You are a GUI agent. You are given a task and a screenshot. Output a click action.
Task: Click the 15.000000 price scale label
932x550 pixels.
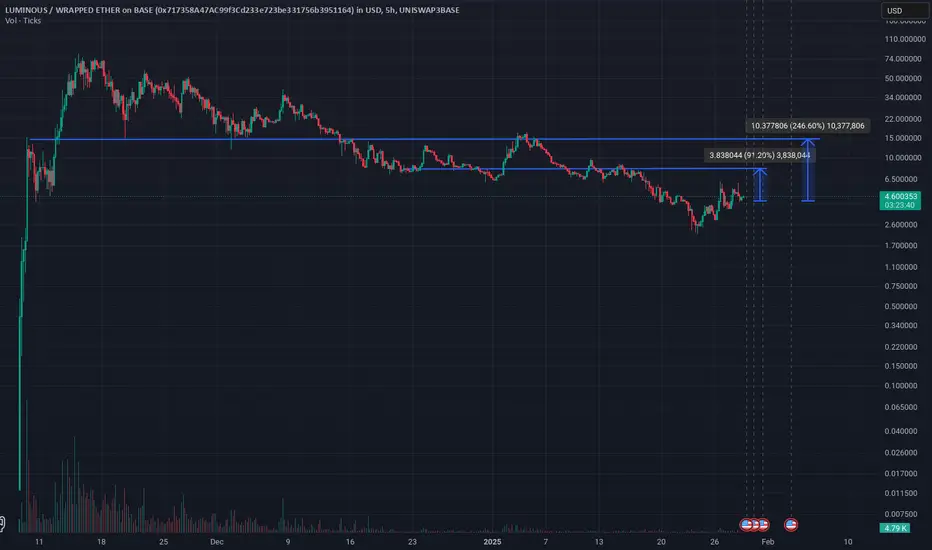click(905, 138)
